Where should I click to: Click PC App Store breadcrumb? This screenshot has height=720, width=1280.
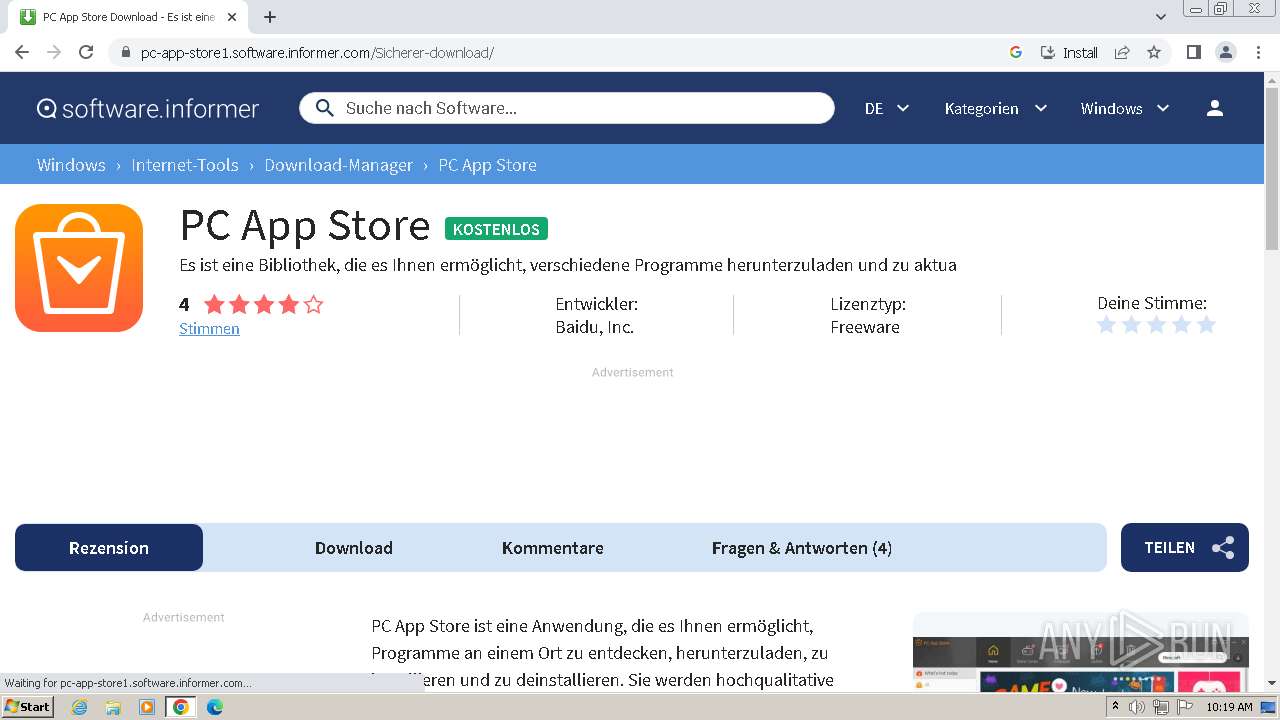(x=487, y=165)
